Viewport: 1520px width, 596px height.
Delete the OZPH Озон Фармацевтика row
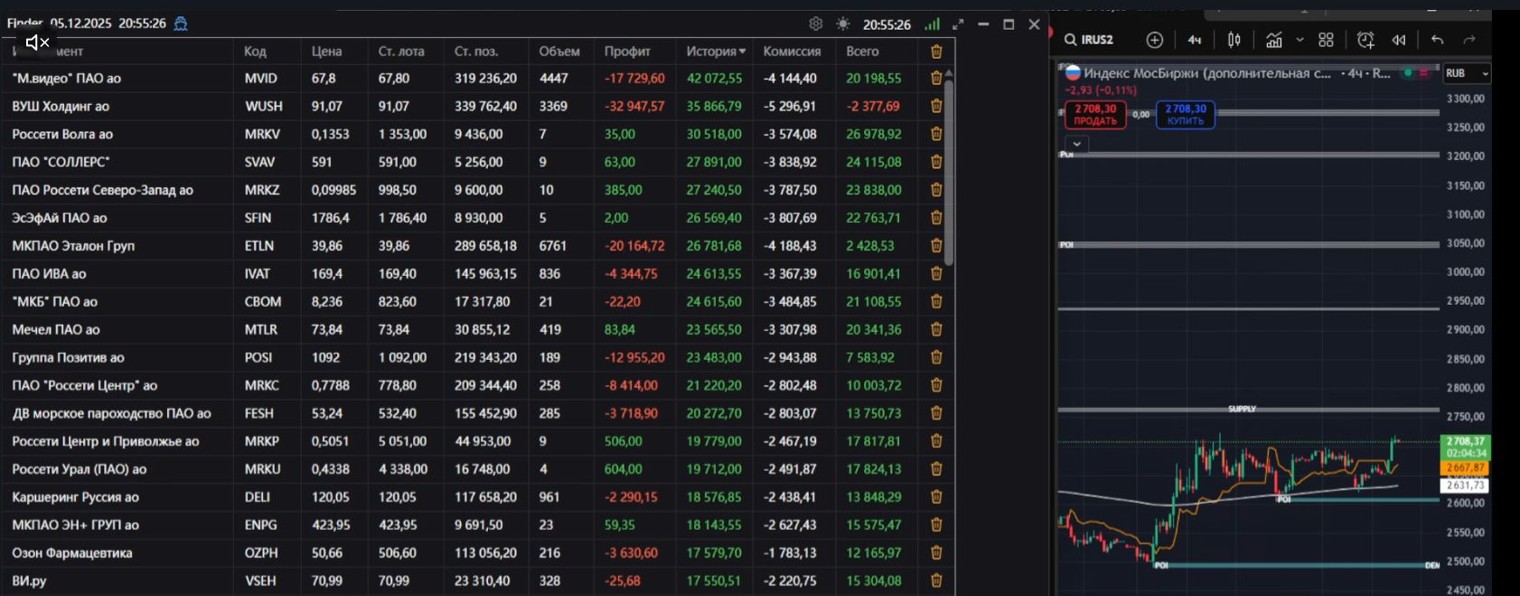tap(936, 553)
